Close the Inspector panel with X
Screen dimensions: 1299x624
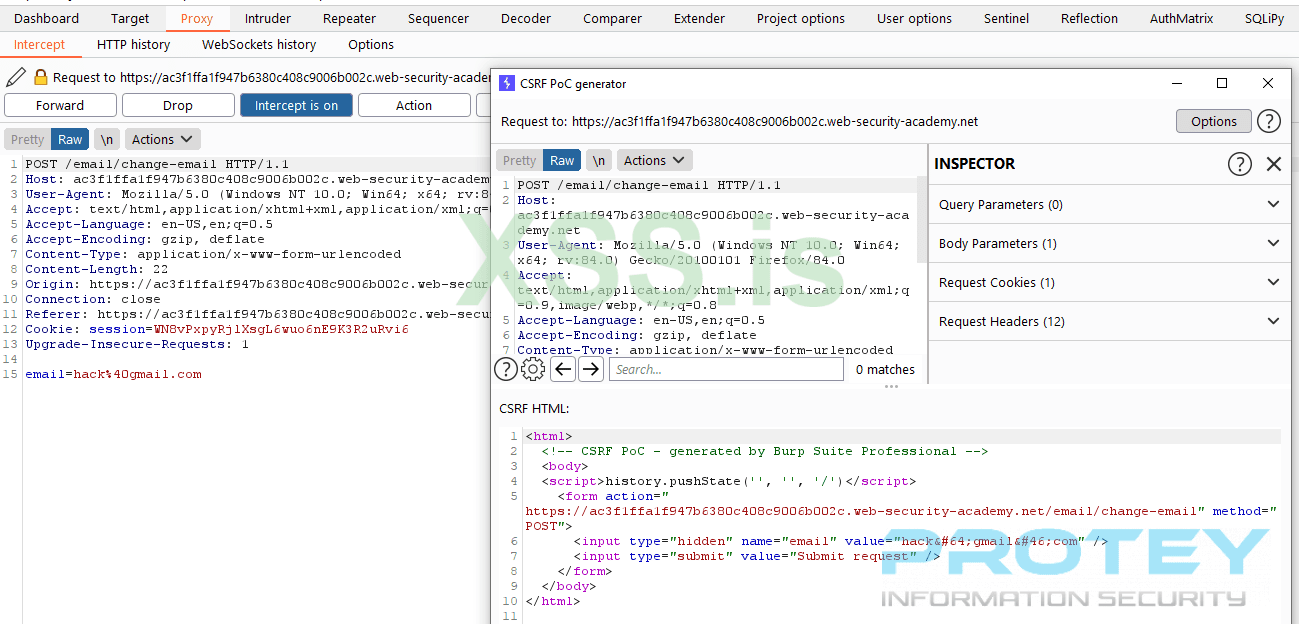click(1273, 164)
